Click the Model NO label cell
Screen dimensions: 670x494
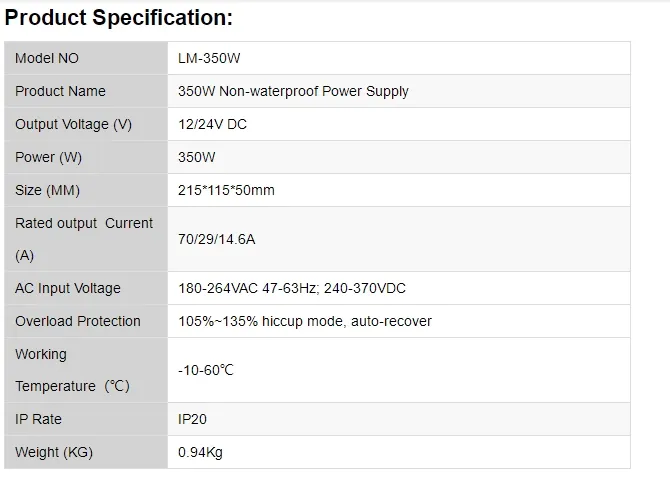point(47,58)
